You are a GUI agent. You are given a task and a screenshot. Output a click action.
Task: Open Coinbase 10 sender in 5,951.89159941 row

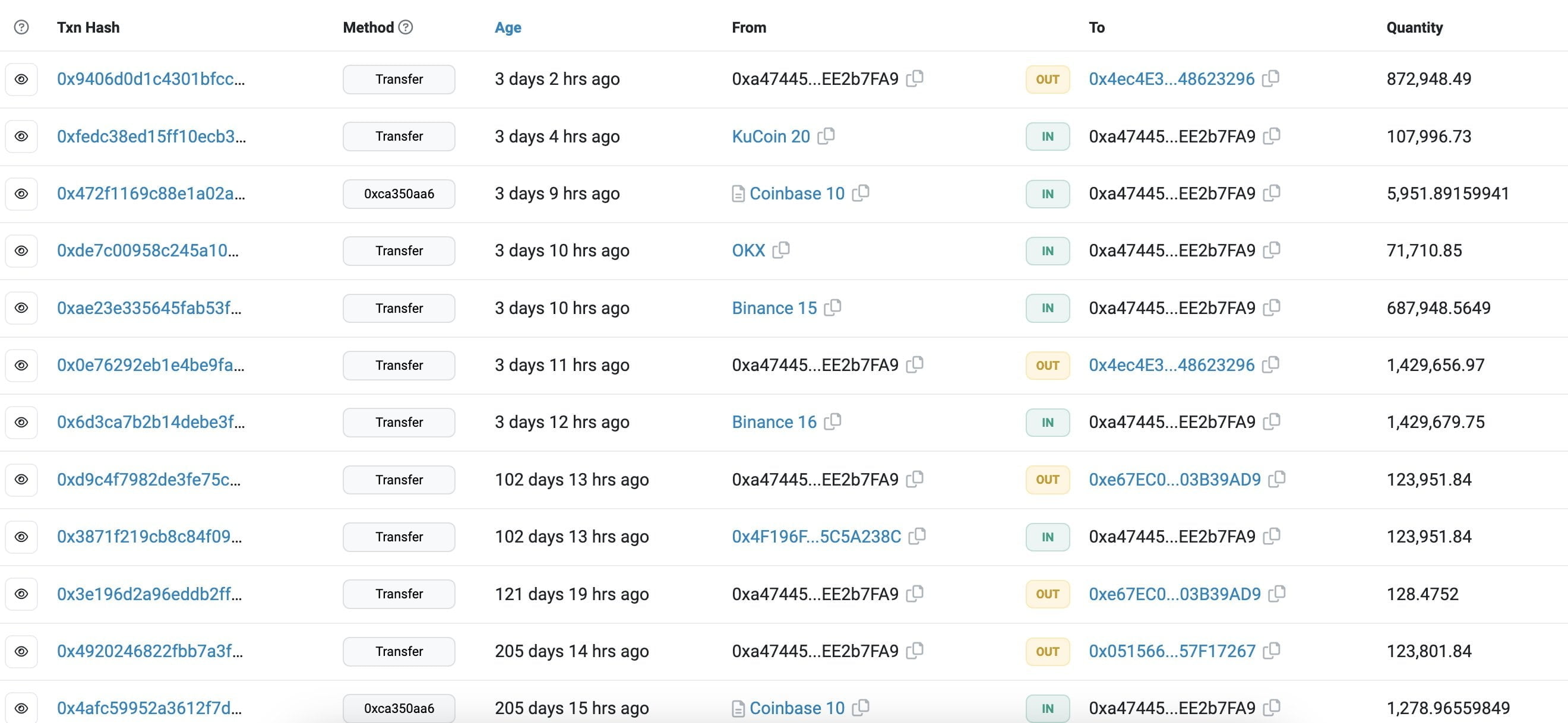(797, 194)
